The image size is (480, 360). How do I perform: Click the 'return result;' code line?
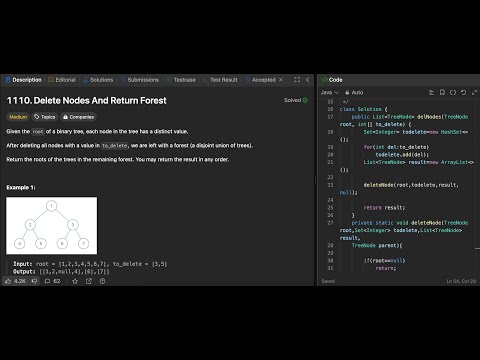384,207
